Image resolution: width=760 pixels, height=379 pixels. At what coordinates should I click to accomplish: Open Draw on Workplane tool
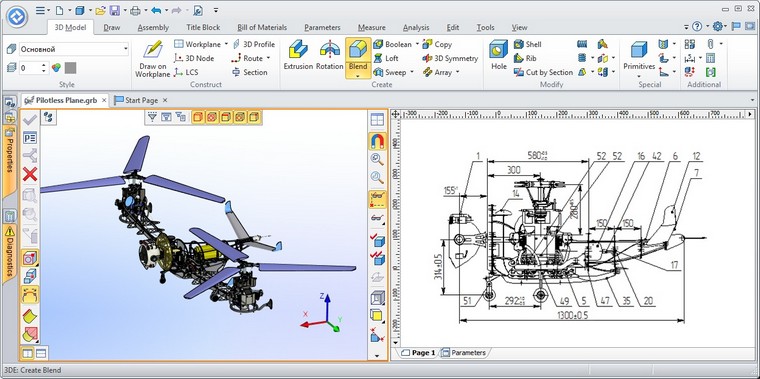(153, 59)
